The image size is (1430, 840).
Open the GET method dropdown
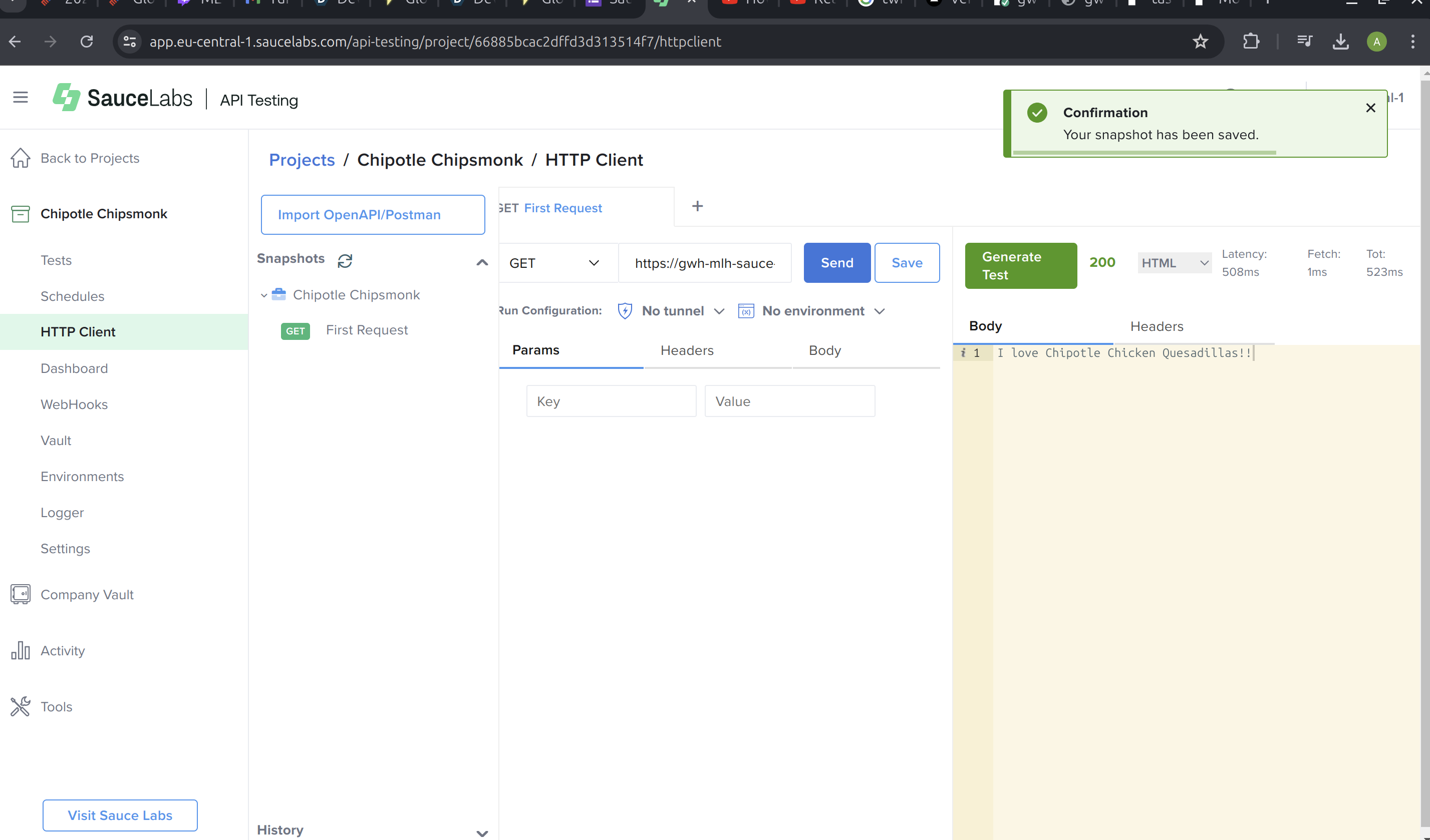tap(554, 263)
